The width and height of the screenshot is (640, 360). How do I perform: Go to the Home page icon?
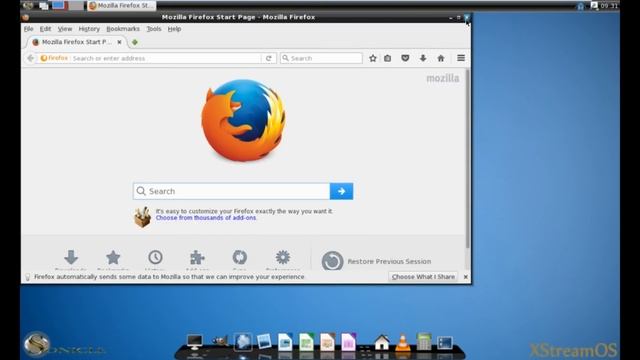441,58
